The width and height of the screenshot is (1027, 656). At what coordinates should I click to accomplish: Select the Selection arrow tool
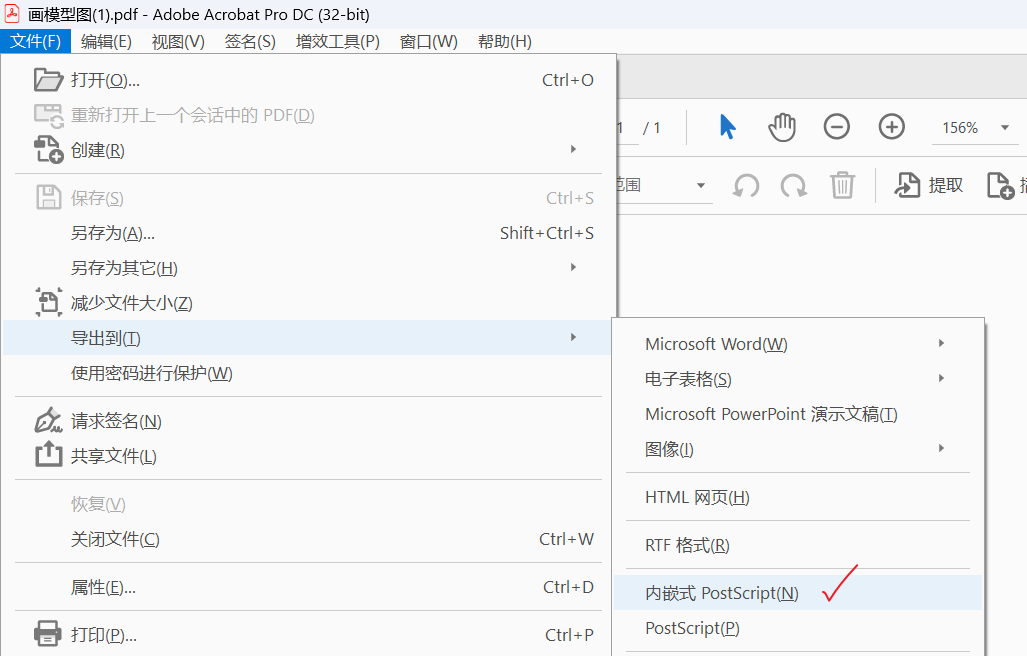pyautogui.click(x=727, y=127)
